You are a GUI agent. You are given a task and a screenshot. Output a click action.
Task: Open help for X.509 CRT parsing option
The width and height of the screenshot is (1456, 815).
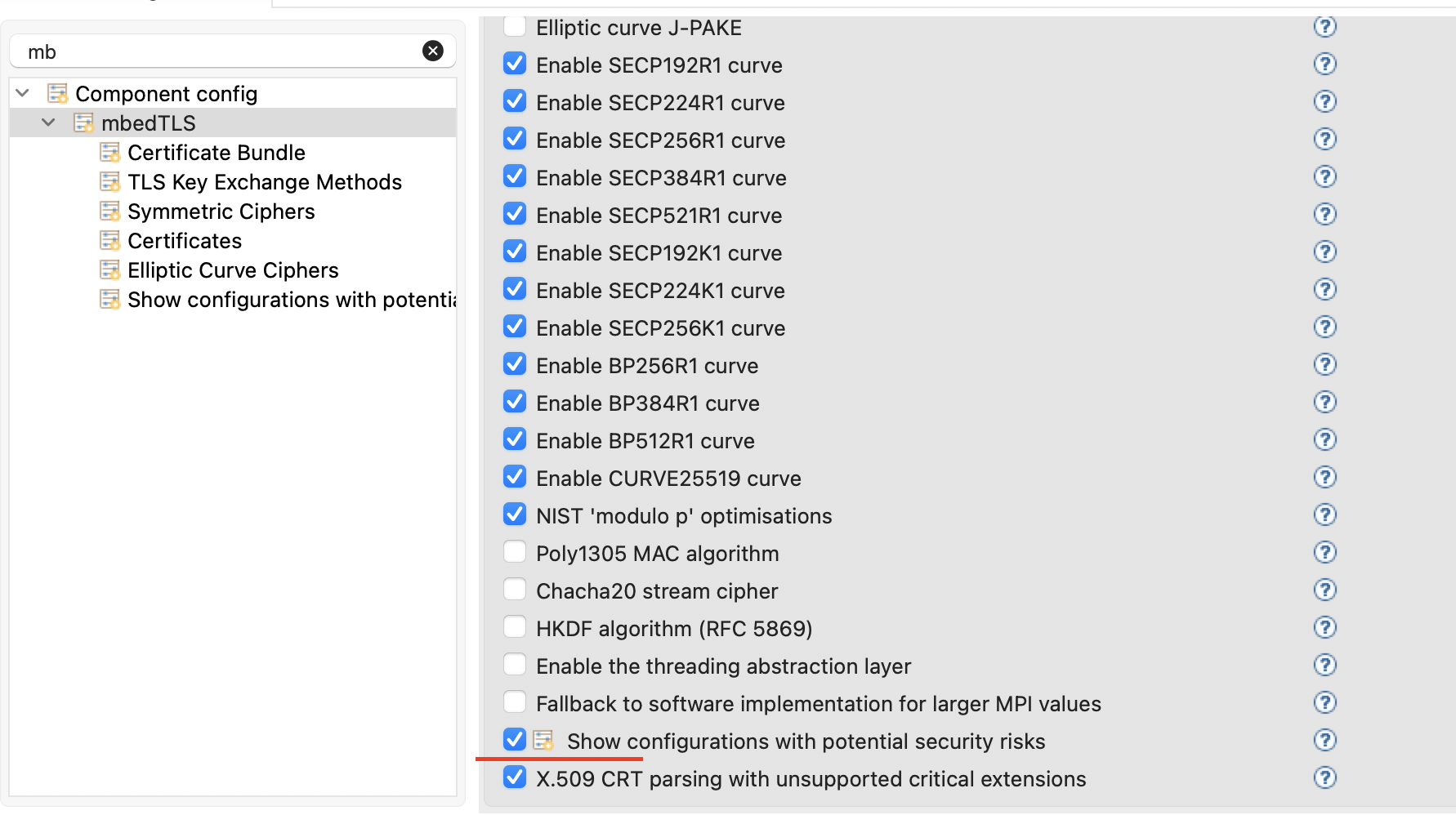[x=1324, y=777]
